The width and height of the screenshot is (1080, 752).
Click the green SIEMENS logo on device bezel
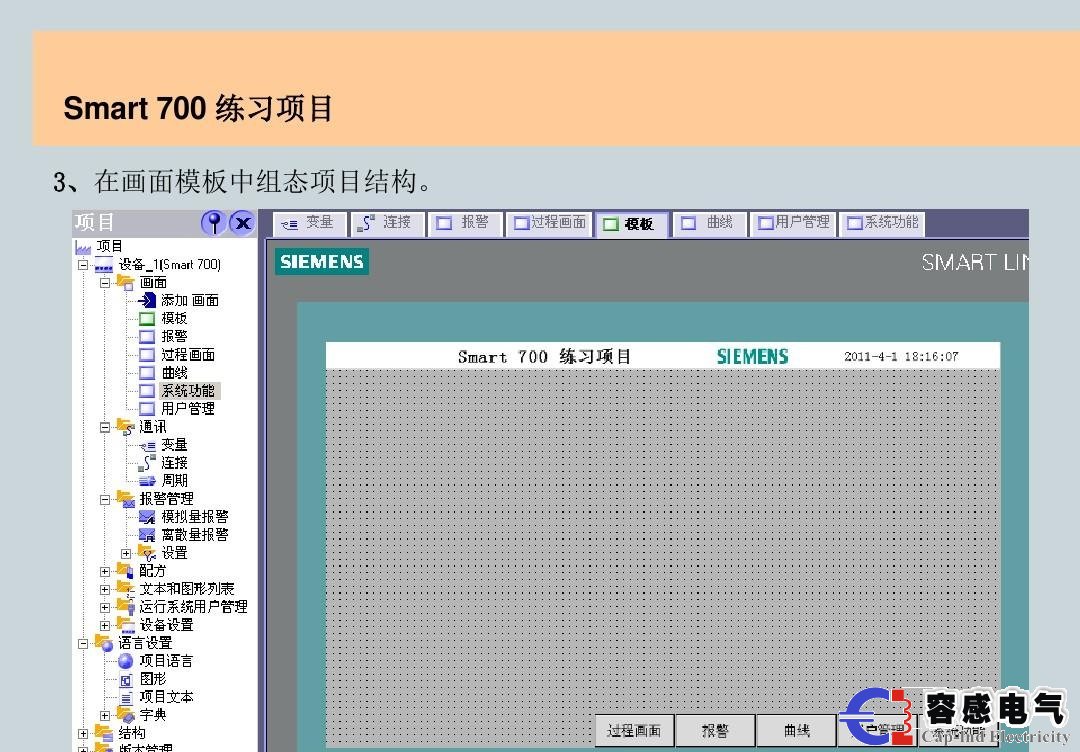click(x=322, y=262)
